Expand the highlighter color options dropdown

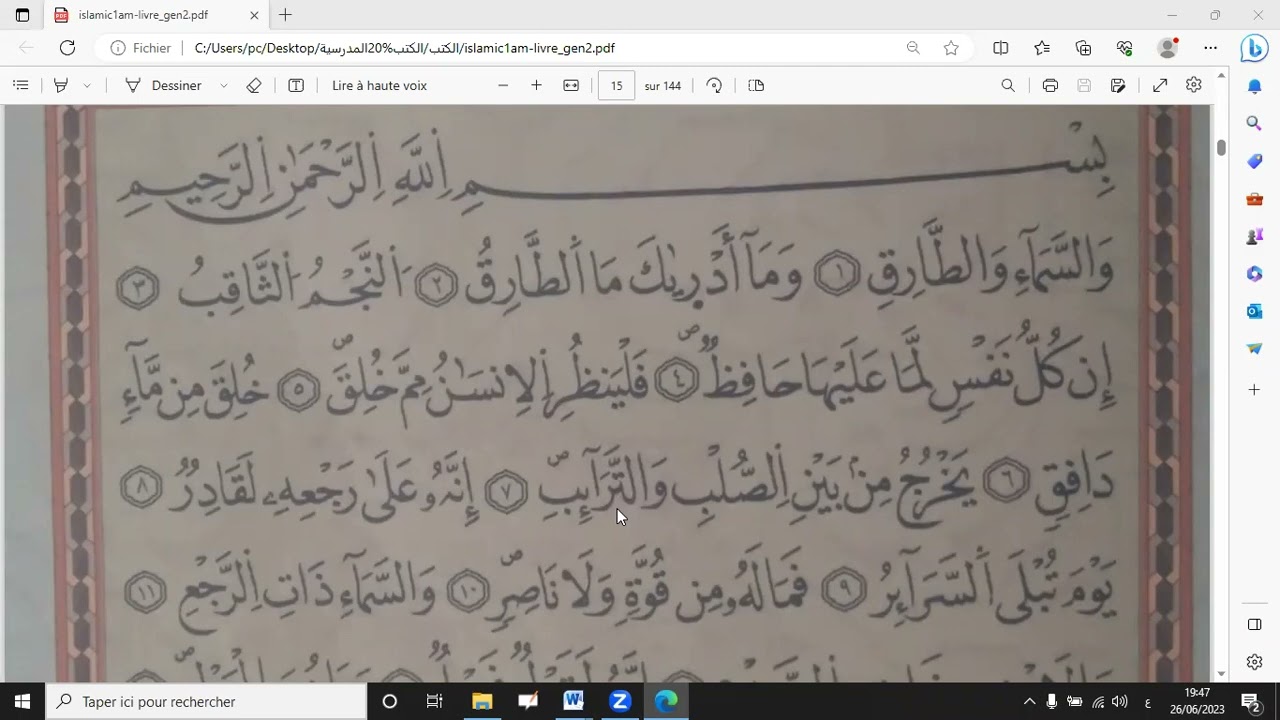87,86
